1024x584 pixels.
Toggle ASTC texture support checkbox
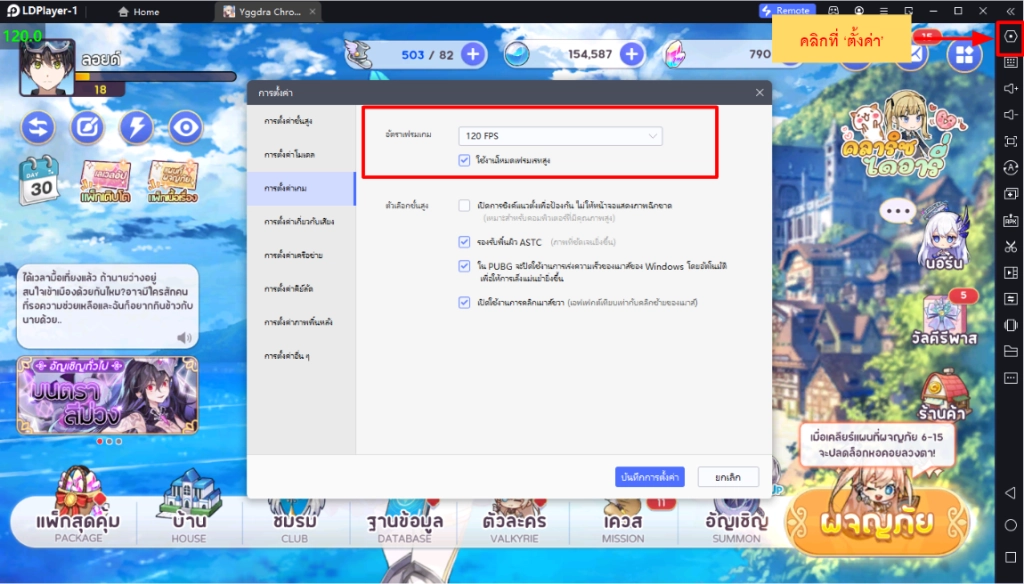[464, 242]
